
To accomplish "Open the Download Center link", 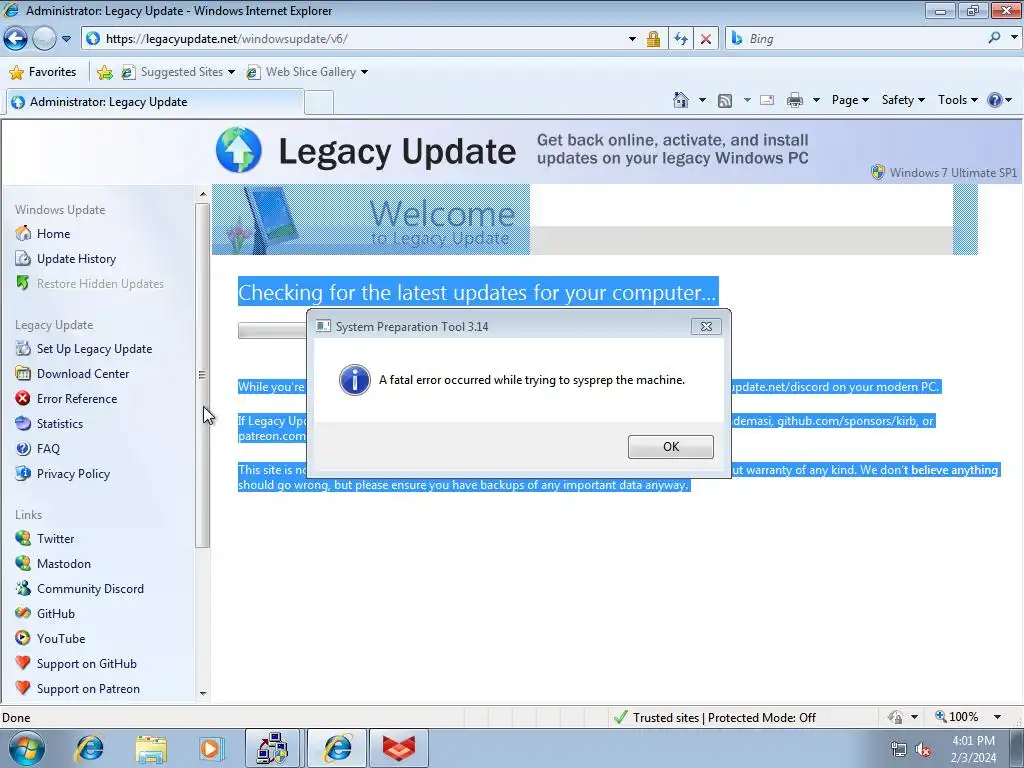I will click(82, 374).
